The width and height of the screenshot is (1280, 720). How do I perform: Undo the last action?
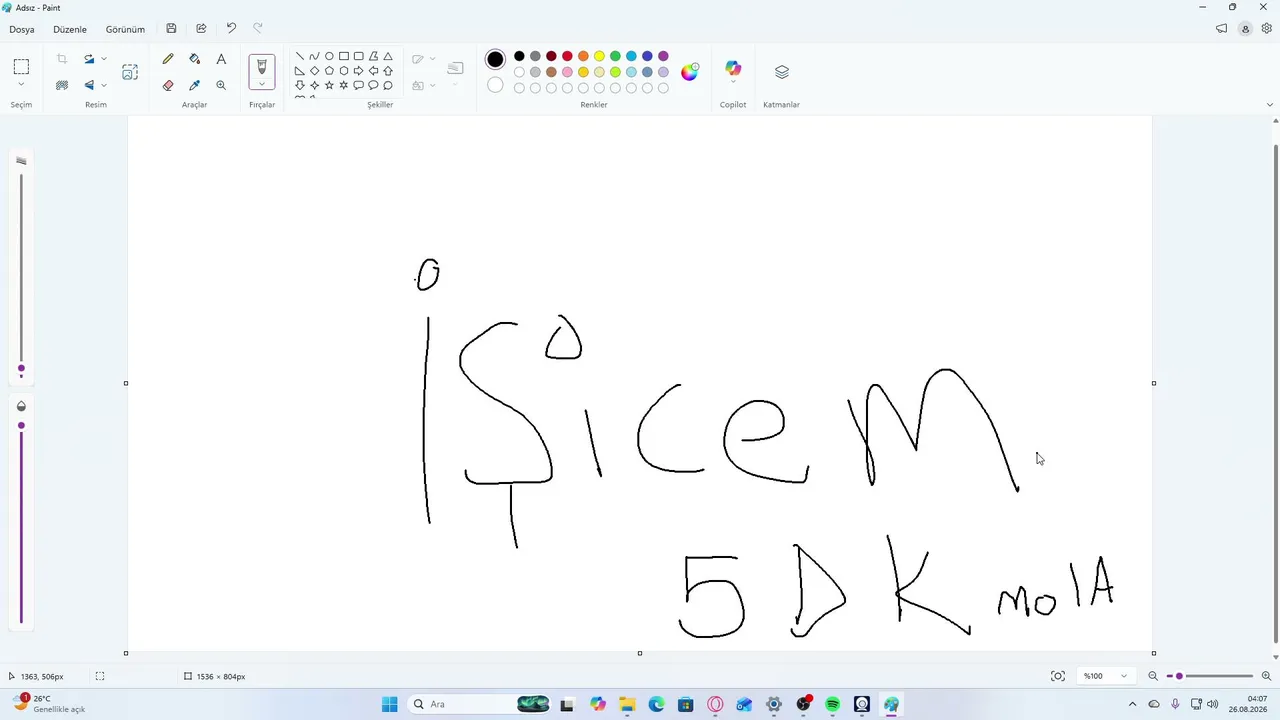[x=231, y=29]
